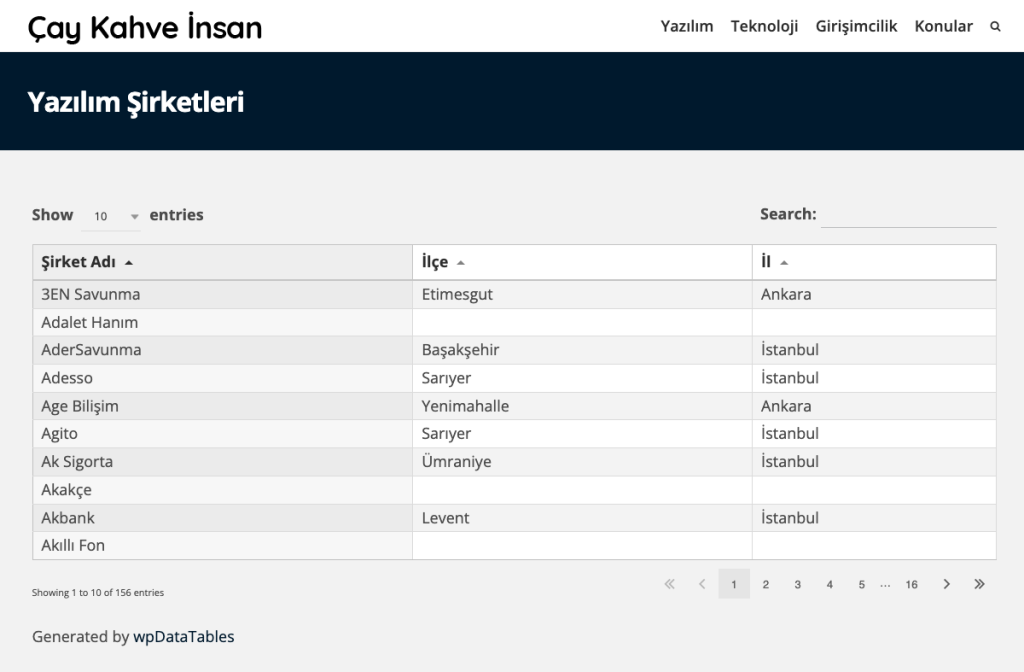Image resolution: width=1024 pixels, height=672 pixels.
Task: Click the Akıllı Fon cell
Action: [223, 545]
